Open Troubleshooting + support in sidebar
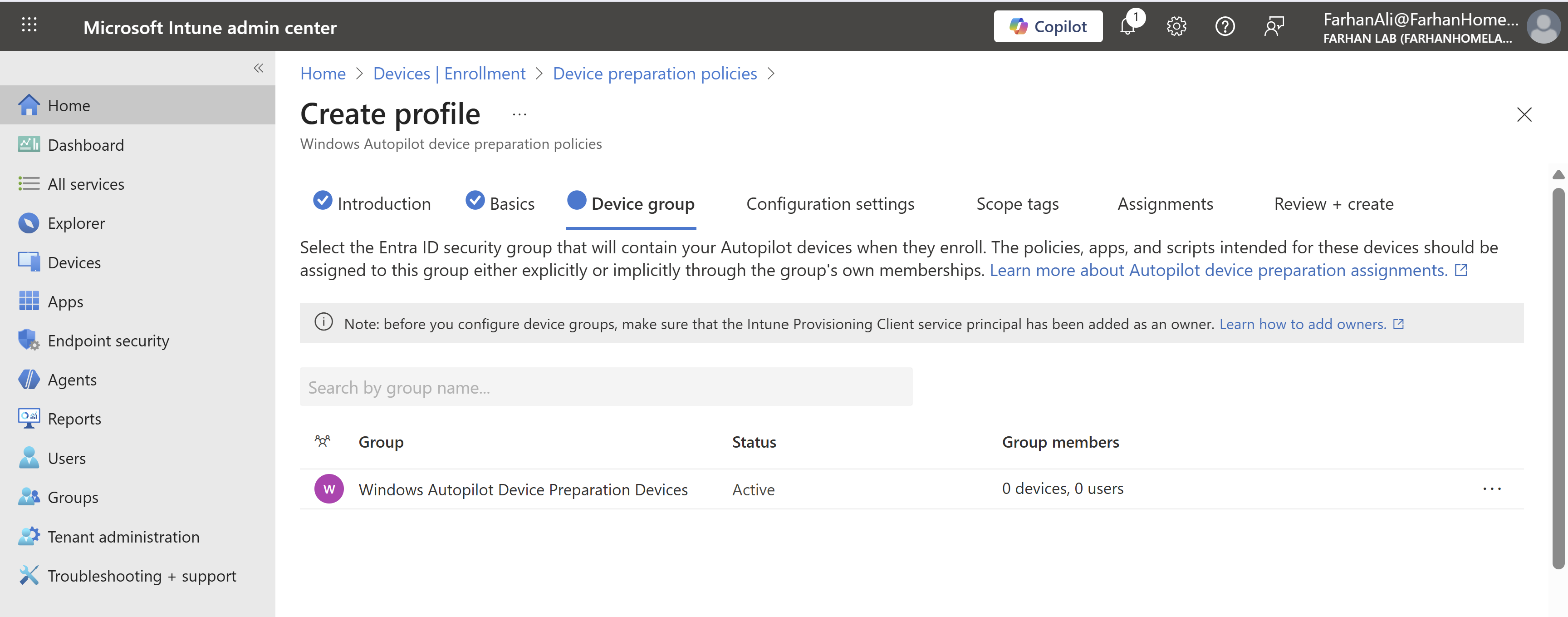Screen dimensions: 1568x617 141,576
